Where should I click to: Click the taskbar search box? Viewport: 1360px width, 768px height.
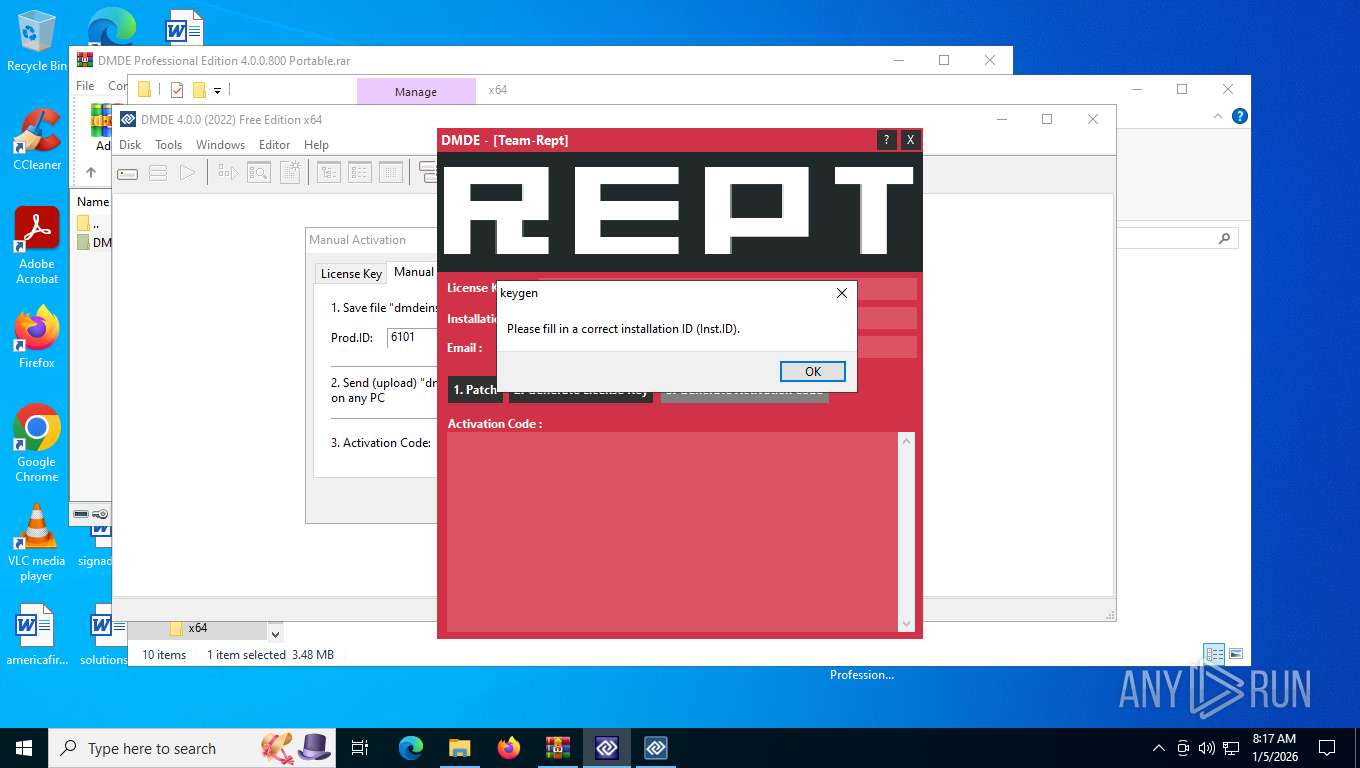pos(193,748)
